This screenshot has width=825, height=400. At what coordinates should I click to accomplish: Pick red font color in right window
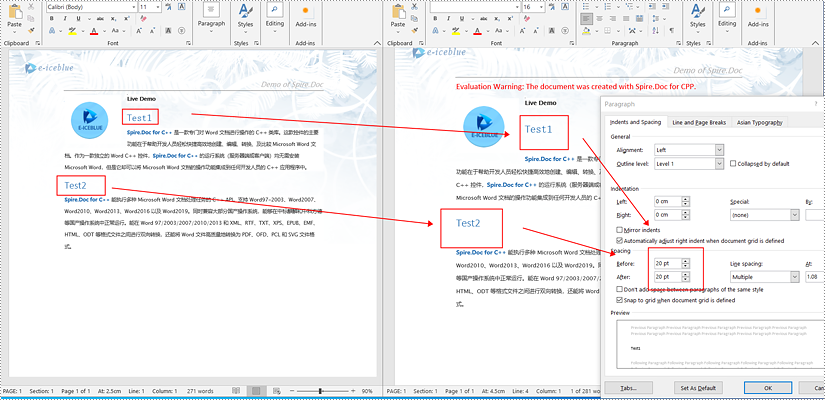coord(477,31)
